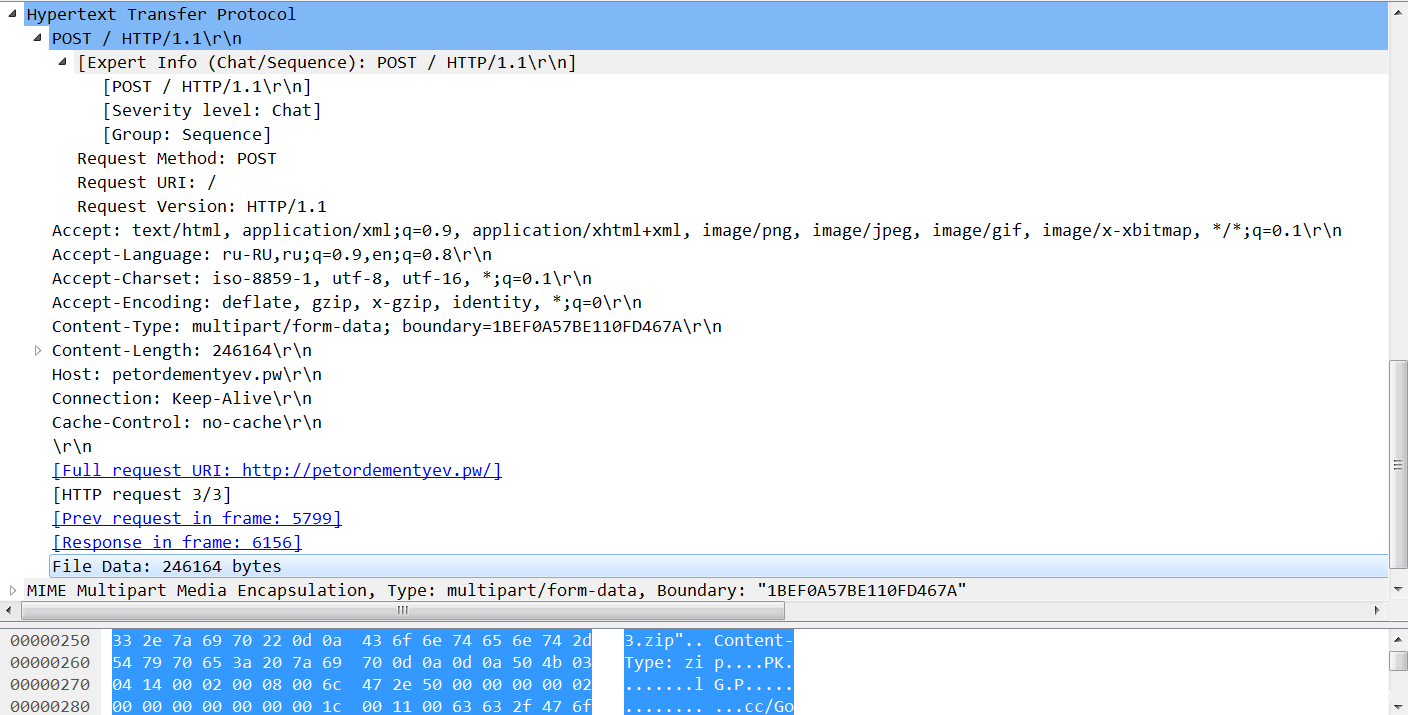1408x715 pixels.
Task: Click the horizontal scrollbar left arrow
Action: pos(8,609)
